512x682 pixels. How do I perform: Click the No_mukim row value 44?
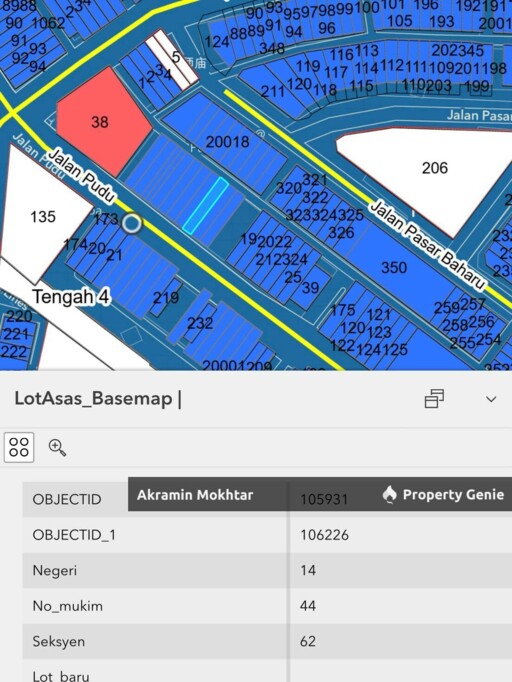(x=308, y=606)
